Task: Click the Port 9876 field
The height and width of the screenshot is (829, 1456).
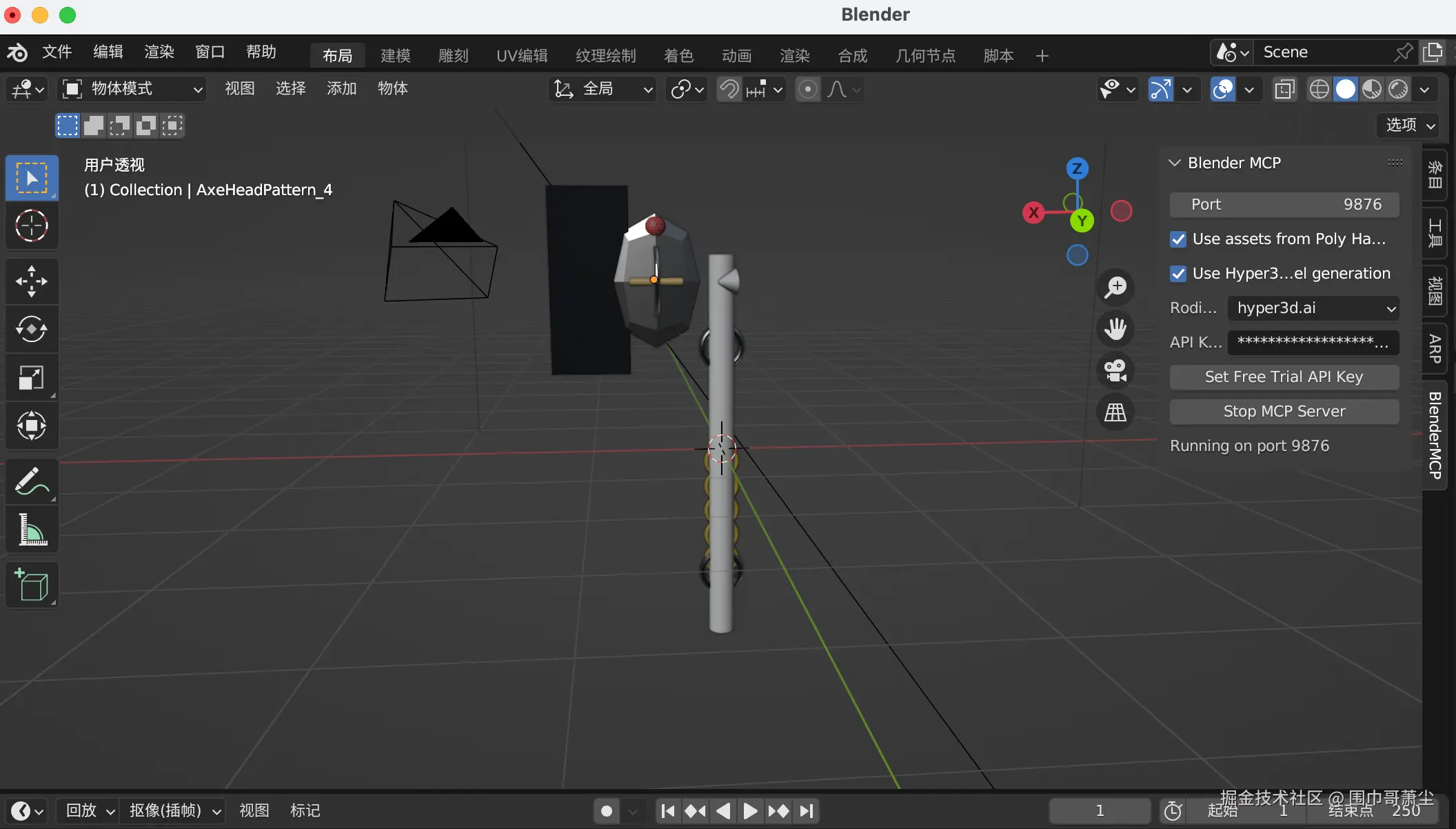Action: click(x=1284, y=205)
